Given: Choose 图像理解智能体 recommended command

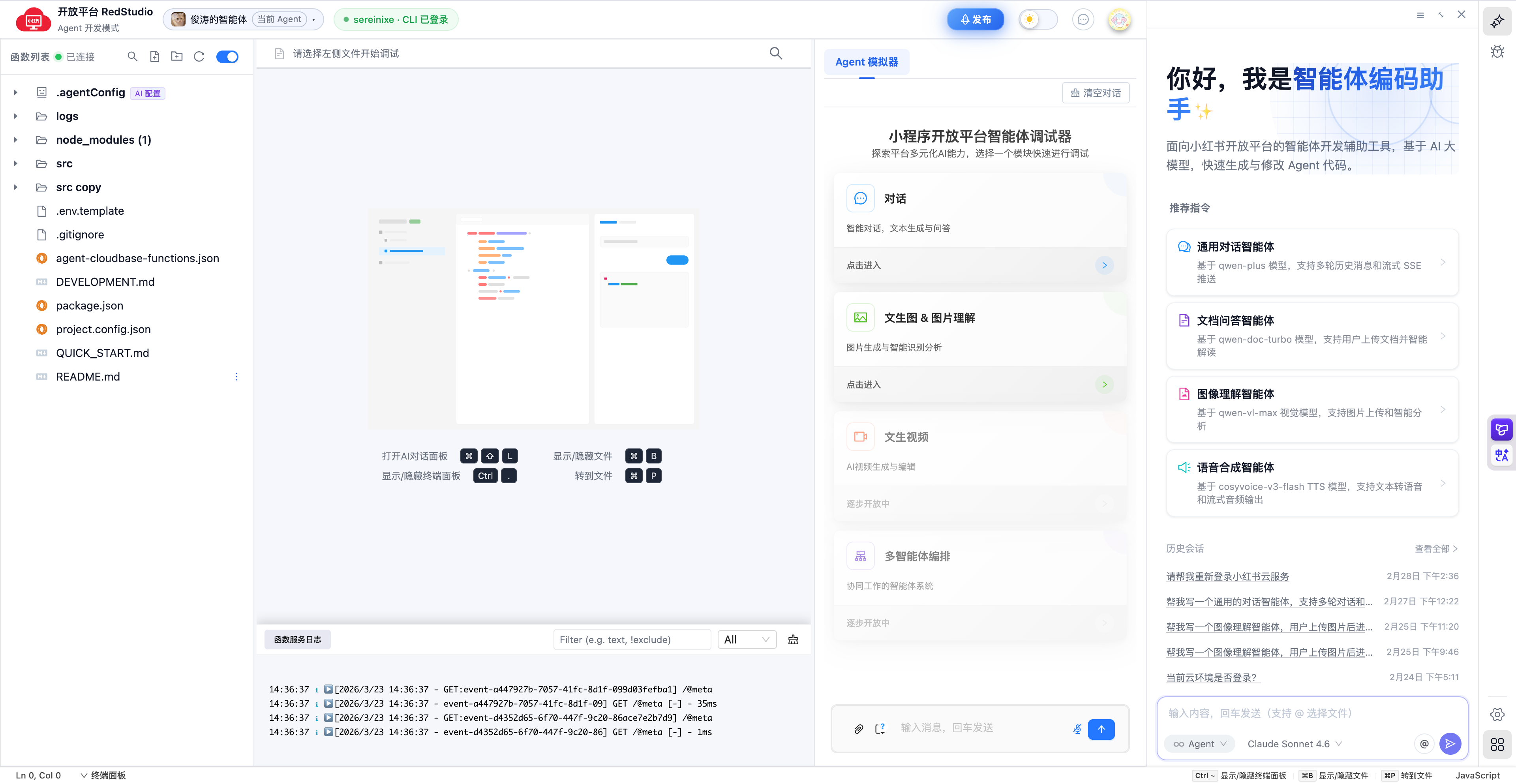Looking at the screenshot, I should [1312, 410].
